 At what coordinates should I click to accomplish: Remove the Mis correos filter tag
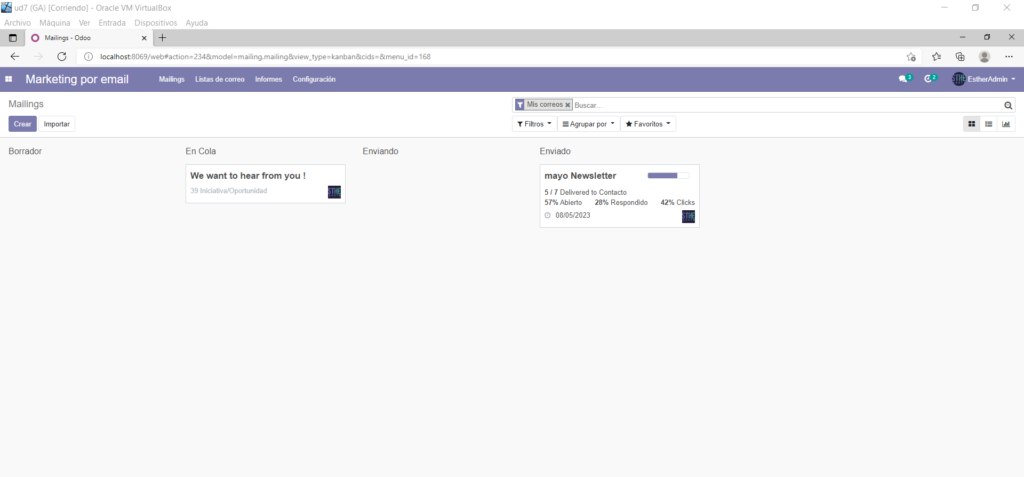(x=568, y=104)
